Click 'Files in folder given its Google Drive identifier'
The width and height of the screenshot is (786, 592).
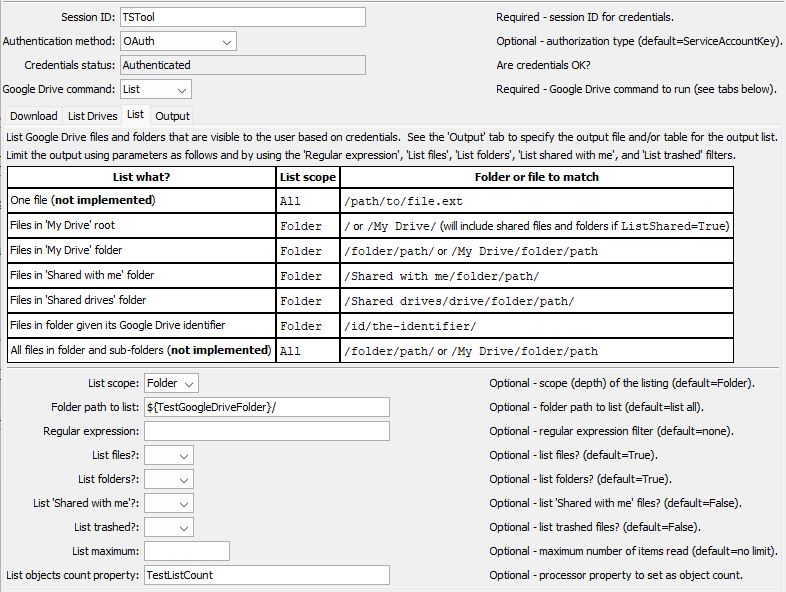(141, 326)
